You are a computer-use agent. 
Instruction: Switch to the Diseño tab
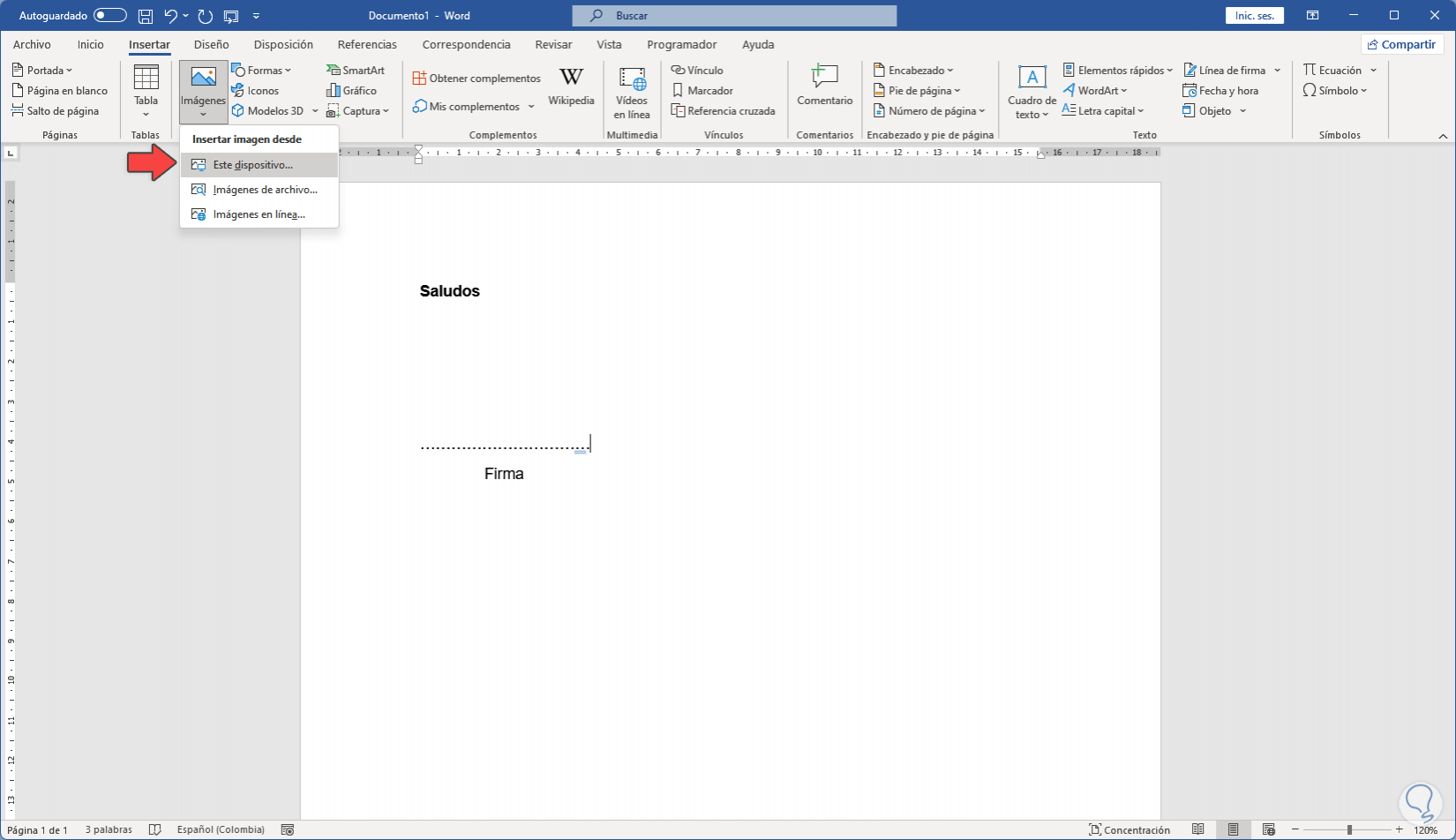212,45
